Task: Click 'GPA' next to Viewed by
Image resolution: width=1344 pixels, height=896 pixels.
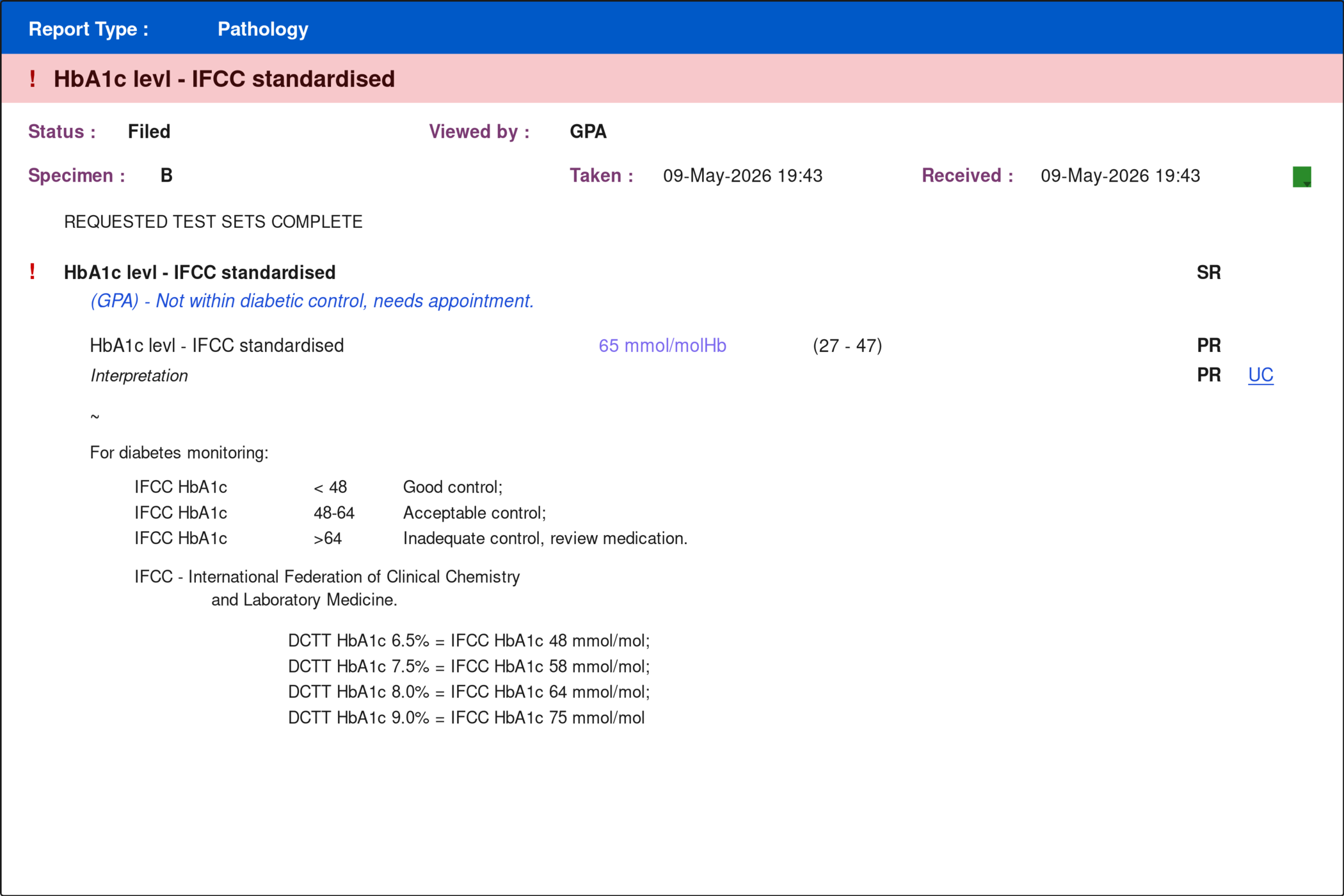Action: (588, 131)
